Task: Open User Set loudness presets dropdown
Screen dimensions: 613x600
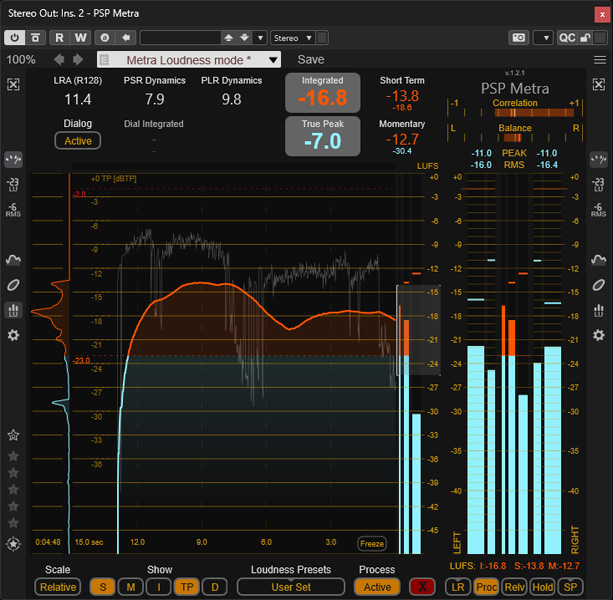Action: (291, 587)
